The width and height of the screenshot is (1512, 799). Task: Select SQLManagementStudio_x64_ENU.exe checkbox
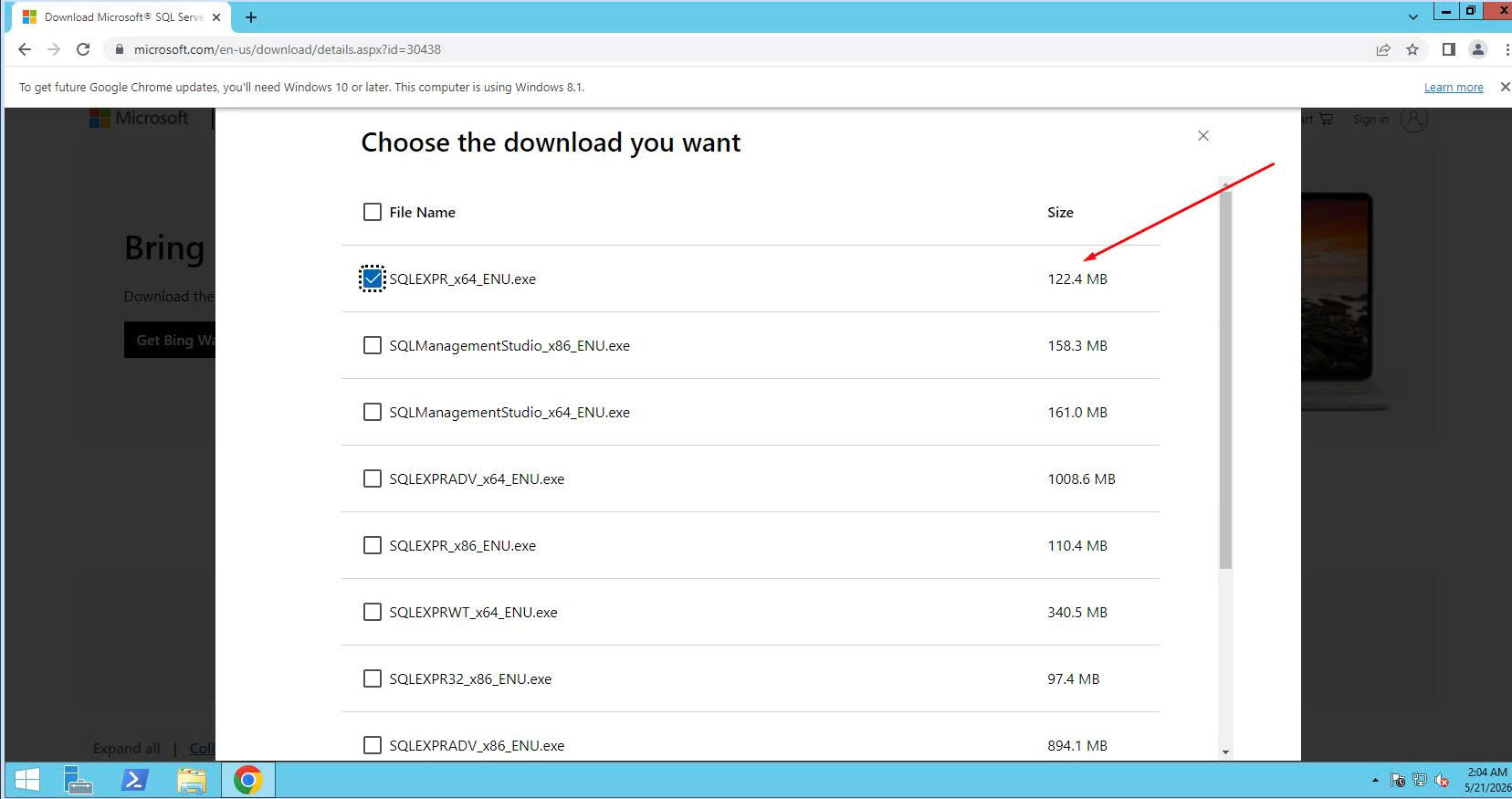pos(373,412)
